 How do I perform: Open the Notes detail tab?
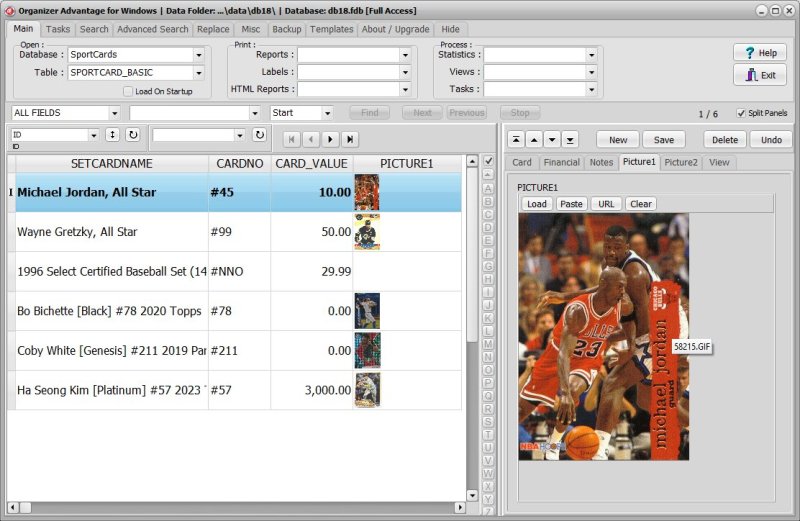coord(601,162)
